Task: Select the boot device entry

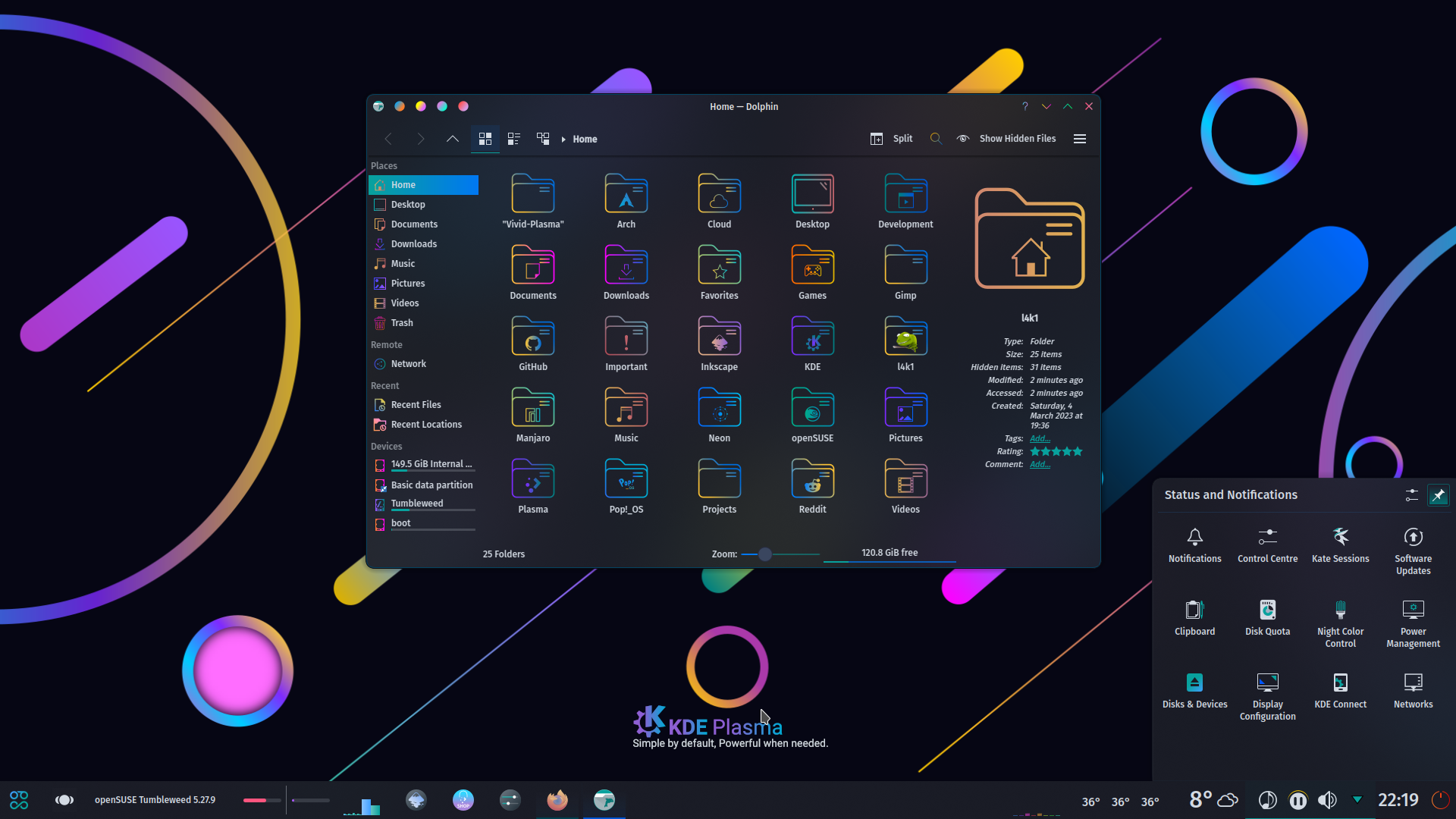Action: [x=423, y=524]
